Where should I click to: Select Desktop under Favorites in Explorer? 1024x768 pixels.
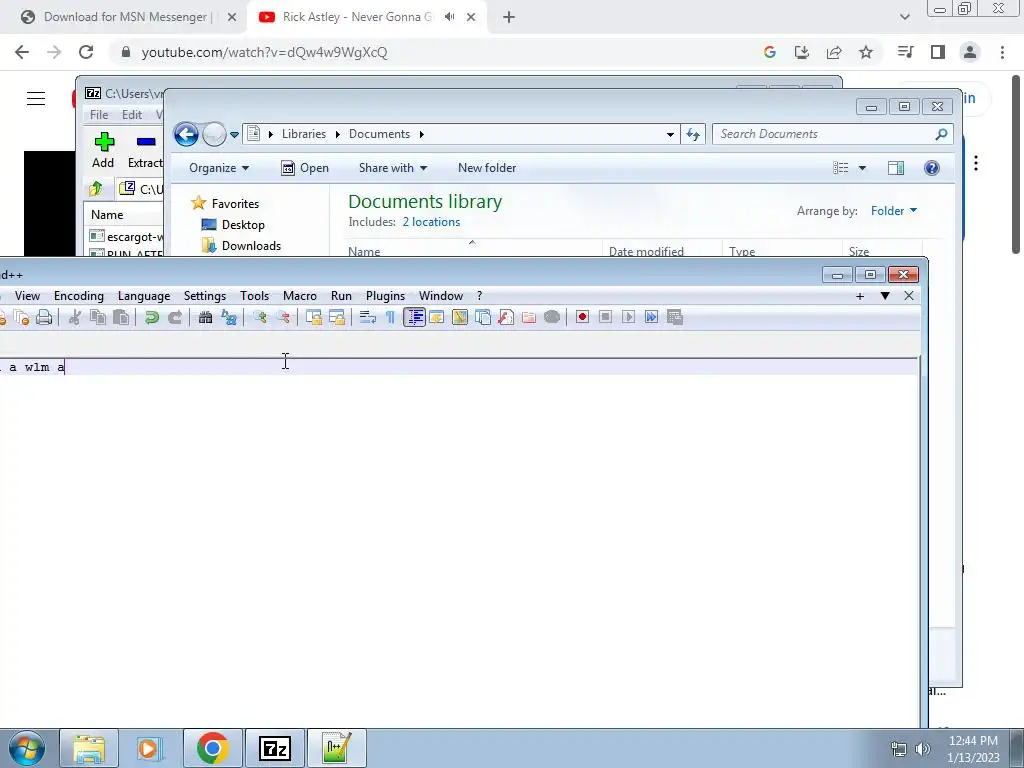pyautogui.click(x=234, y=225)
